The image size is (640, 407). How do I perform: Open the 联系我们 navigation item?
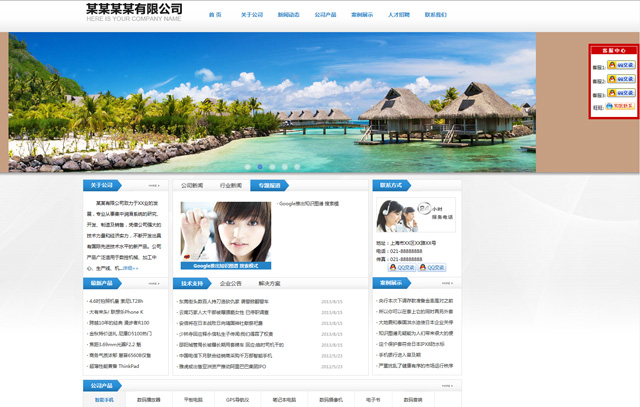(x=436, y=15)
